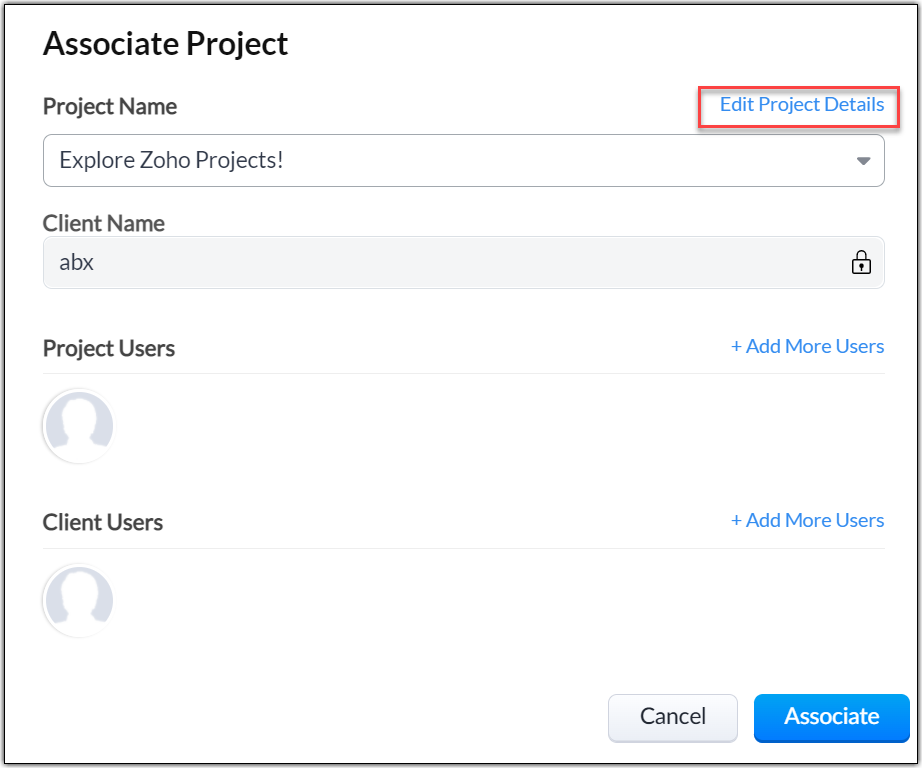Click the Associate Project dialog heading

[165, 44]
